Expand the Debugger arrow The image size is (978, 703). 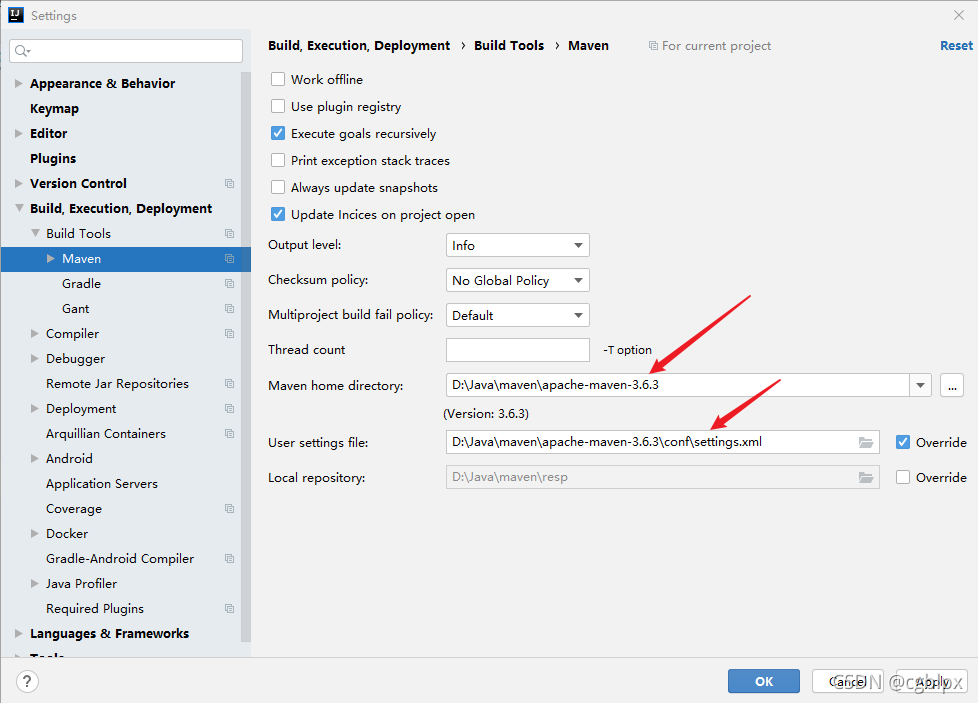tap(35, 358)
